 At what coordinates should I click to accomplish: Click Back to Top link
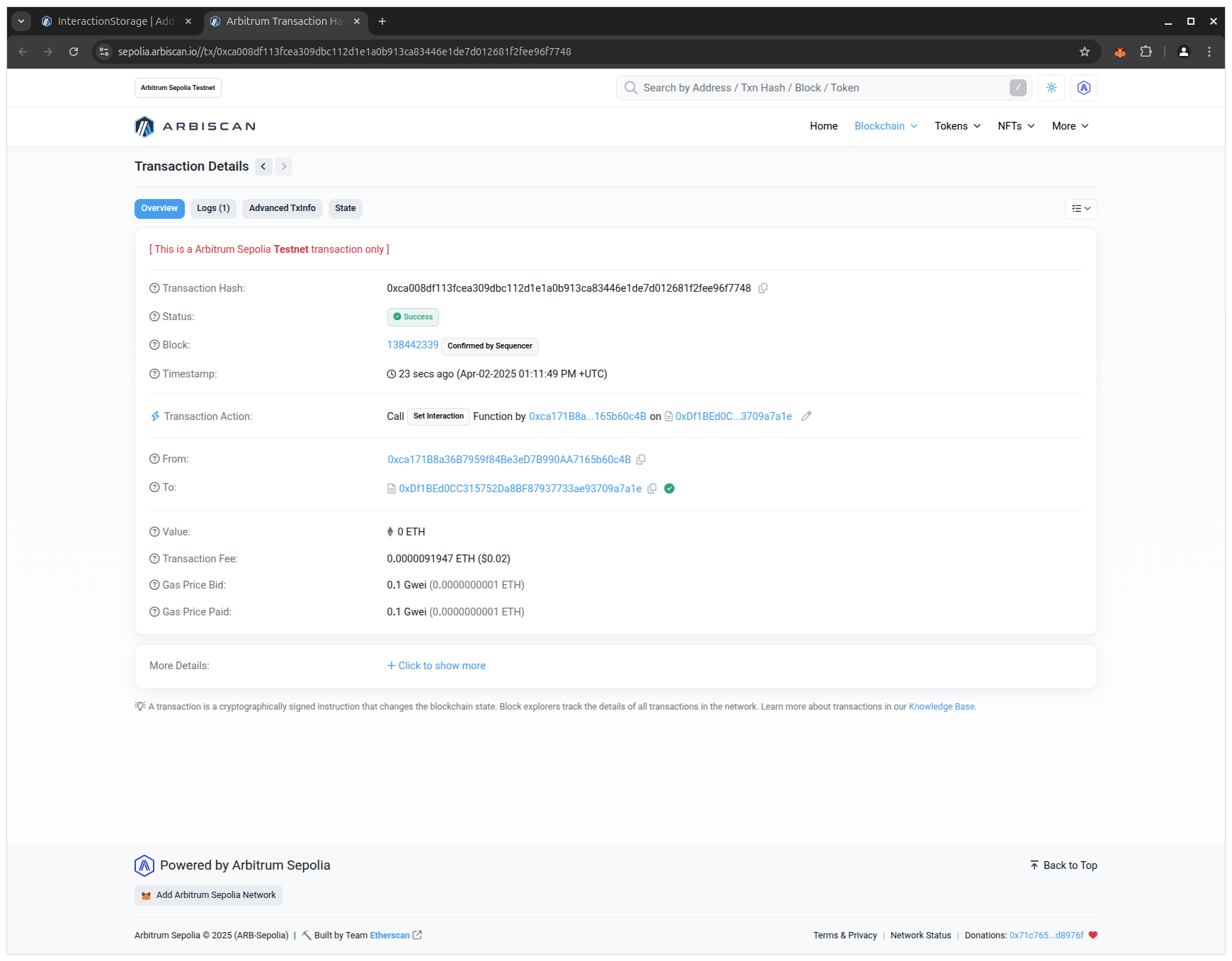click(x=1063, y=865)
